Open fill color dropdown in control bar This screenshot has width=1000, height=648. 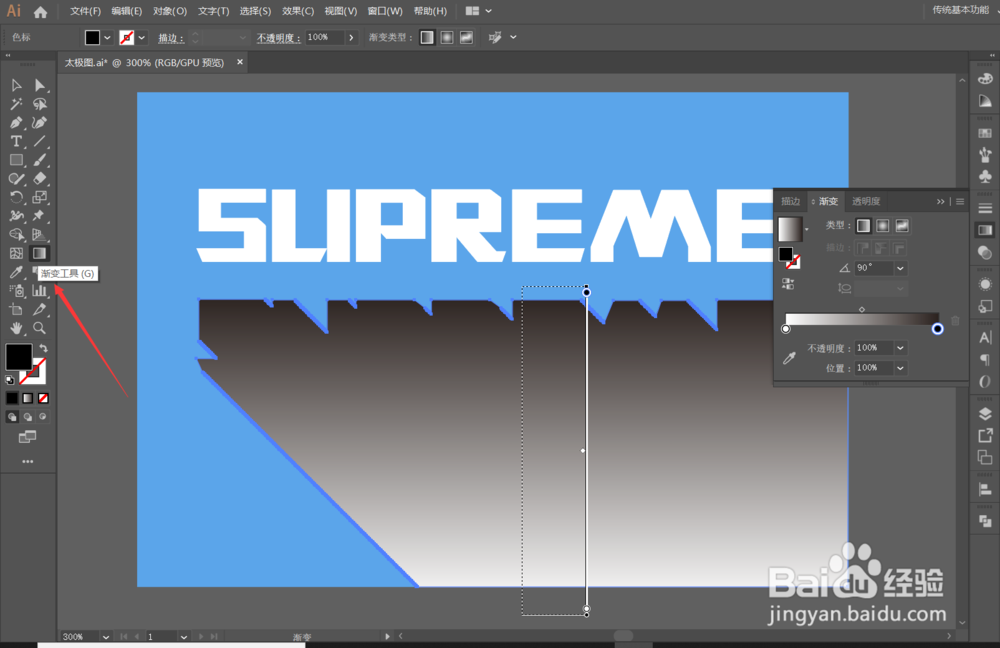tap(107, 38)
